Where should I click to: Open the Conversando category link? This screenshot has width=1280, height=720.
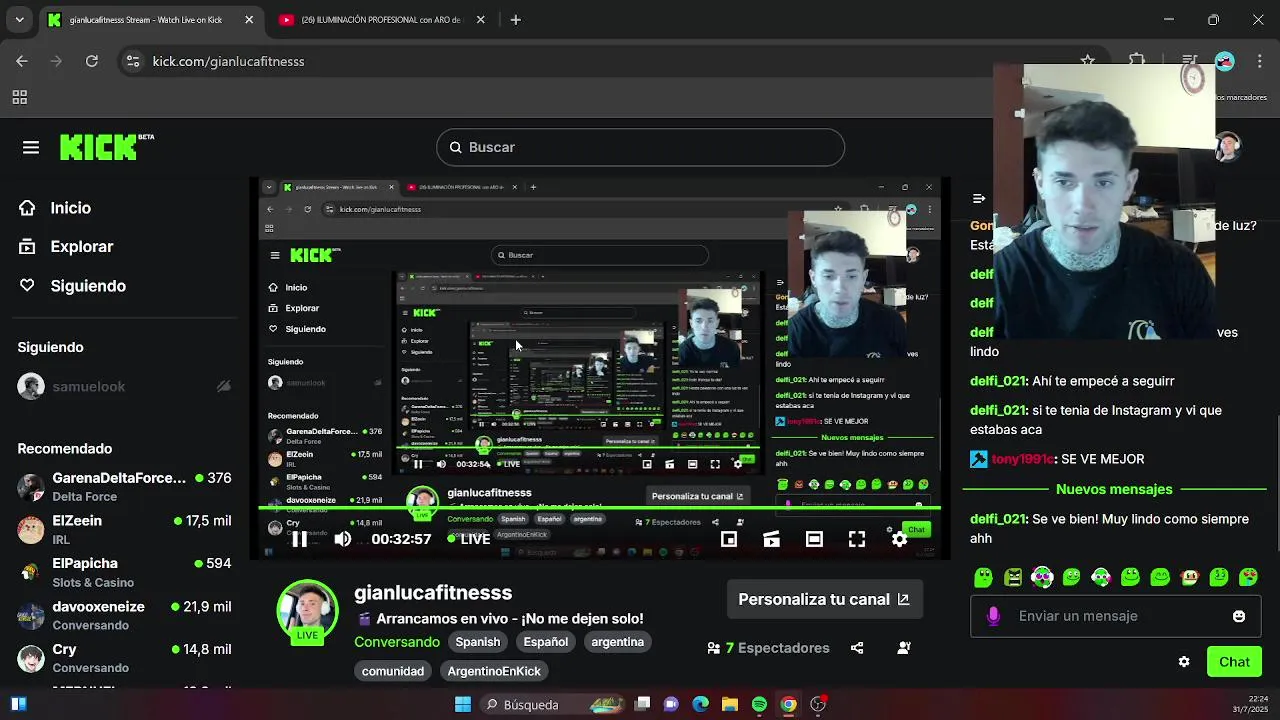point(397,642)
